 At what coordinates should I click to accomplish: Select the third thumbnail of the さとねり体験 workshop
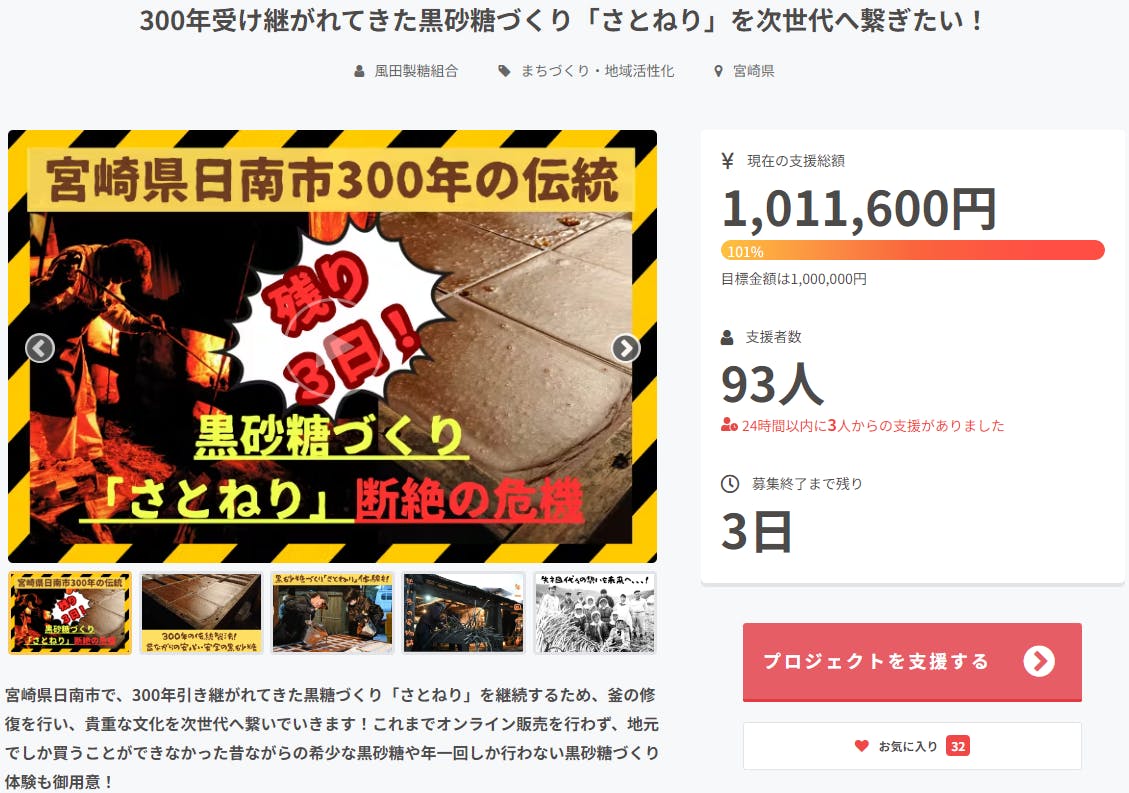click(x=333, y=613)
